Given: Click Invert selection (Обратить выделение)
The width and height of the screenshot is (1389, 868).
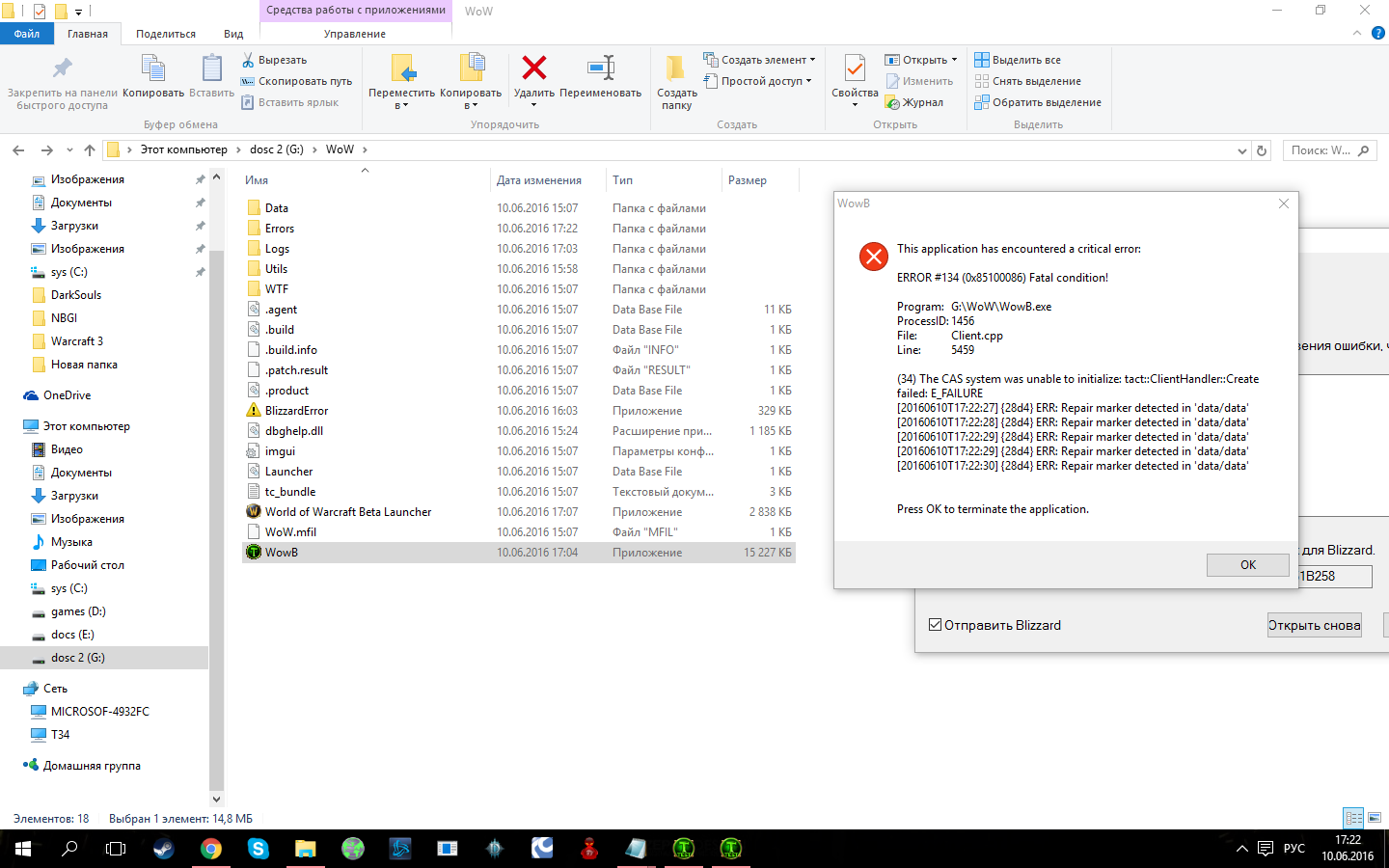Looking at the screenshot, I should [1038, 102].
